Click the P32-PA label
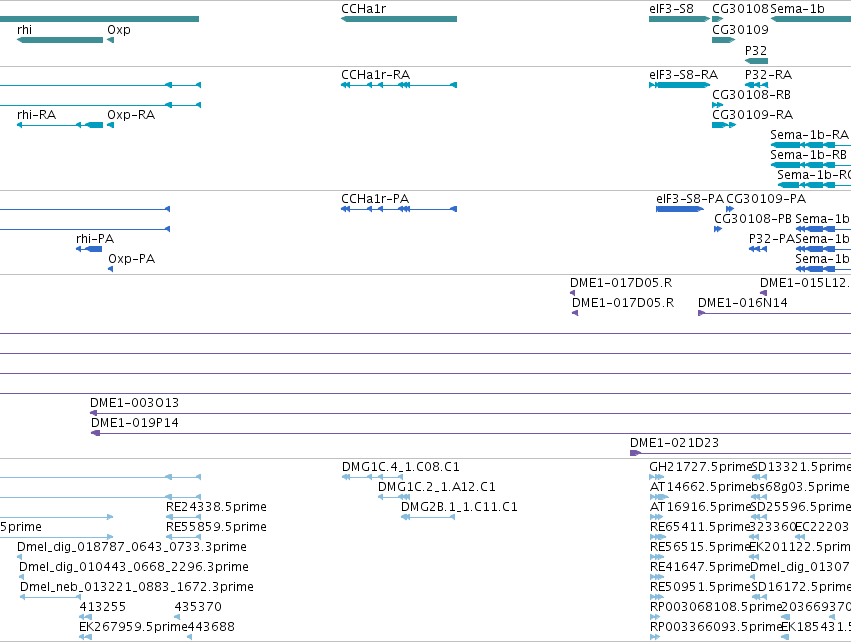 tap(772, 239)
